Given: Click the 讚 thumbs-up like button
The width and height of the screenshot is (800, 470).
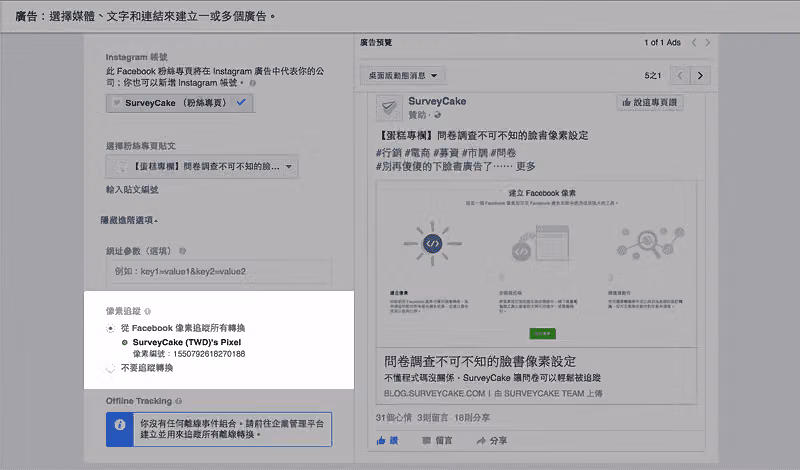Looking at the screenshot, I should (x=387, y=440).
